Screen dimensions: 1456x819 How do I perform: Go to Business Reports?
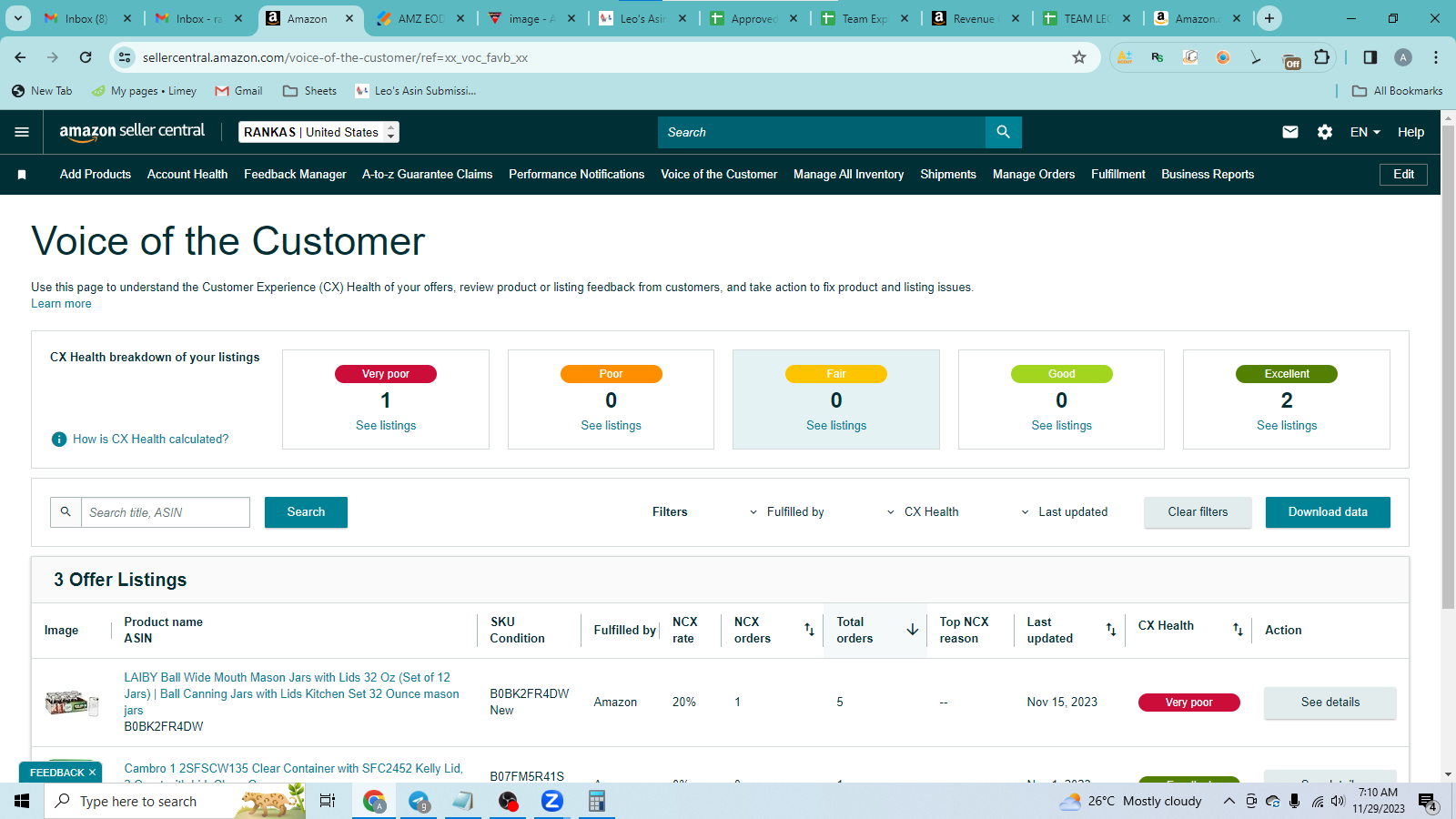(x=1208, y=175)
